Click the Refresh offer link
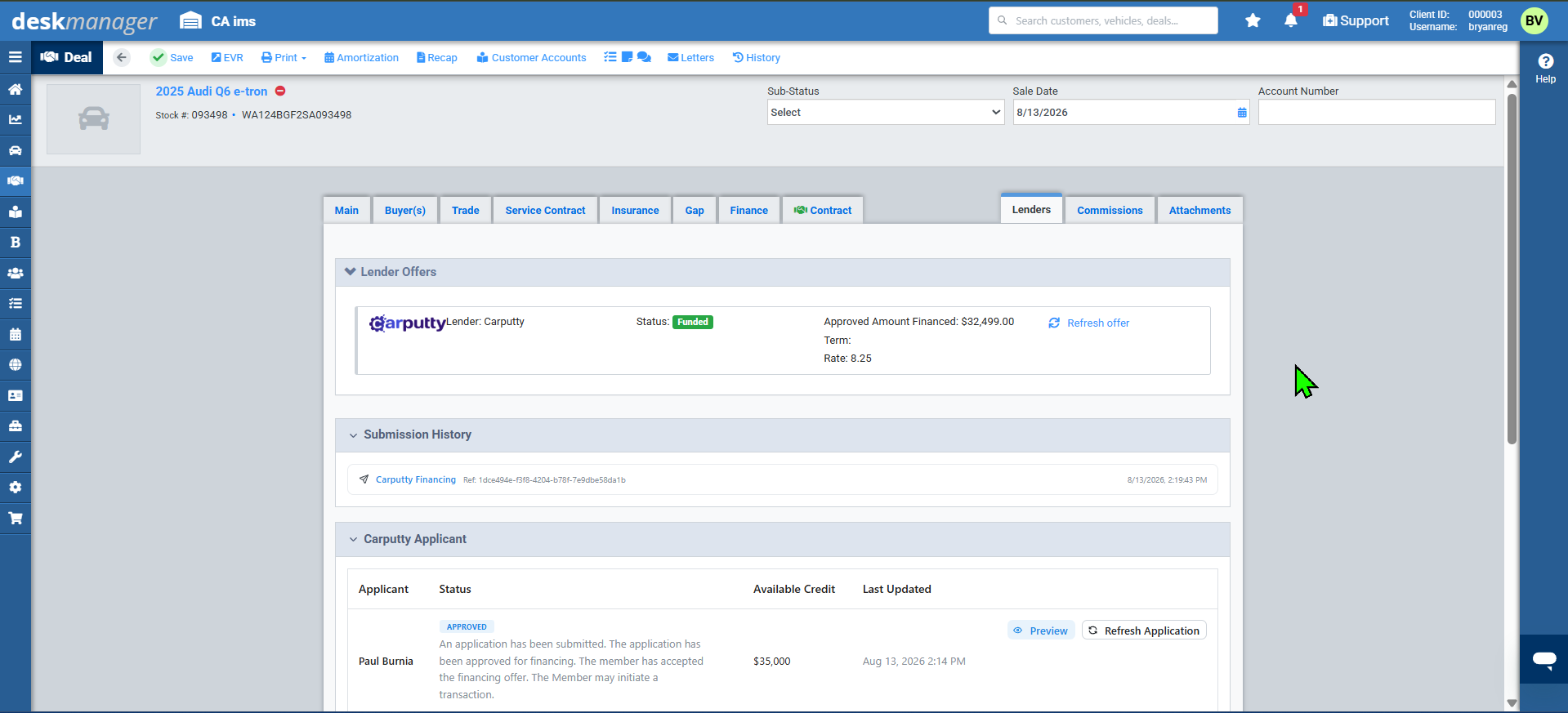This screenshot has width=1568, height=713. click(1089, 323)
